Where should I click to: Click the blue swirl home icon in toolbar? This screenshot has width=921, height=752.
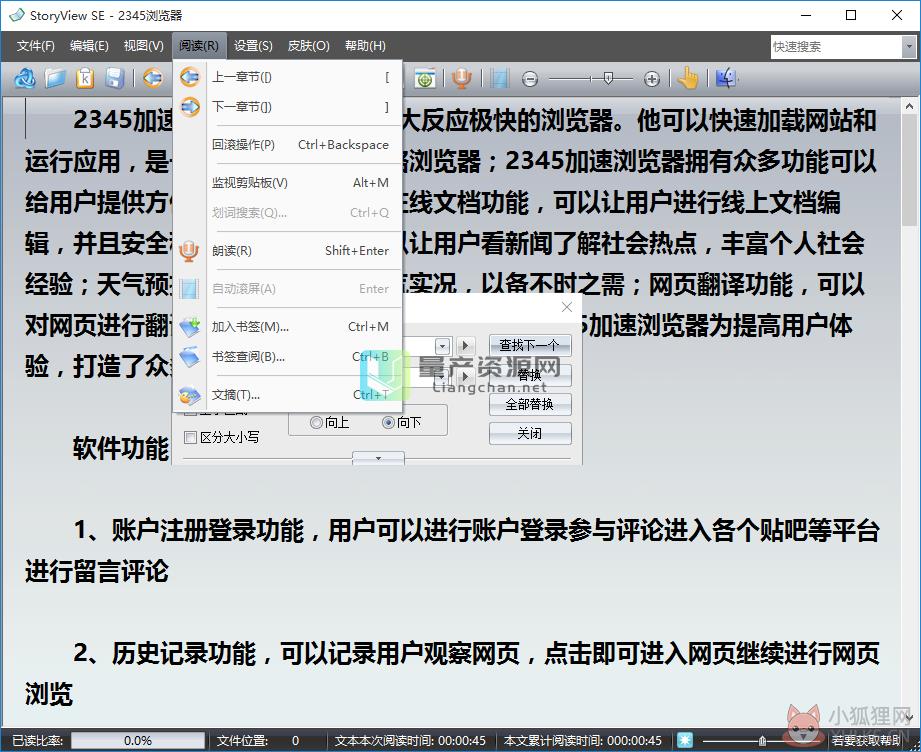pyautogui.click(x=25, y=78)
